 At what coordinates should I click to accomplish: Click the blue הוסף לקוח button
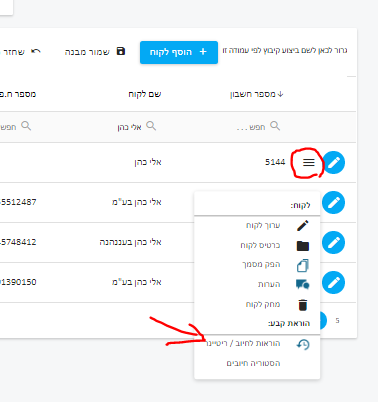tap(179, 52)
